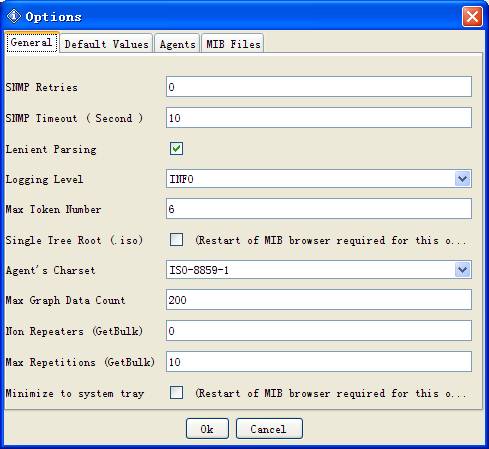The width and height of the screenshot is (489, 449).
Task: Focus the Max Repetitions (GetBulk) field
Action: 319,361
